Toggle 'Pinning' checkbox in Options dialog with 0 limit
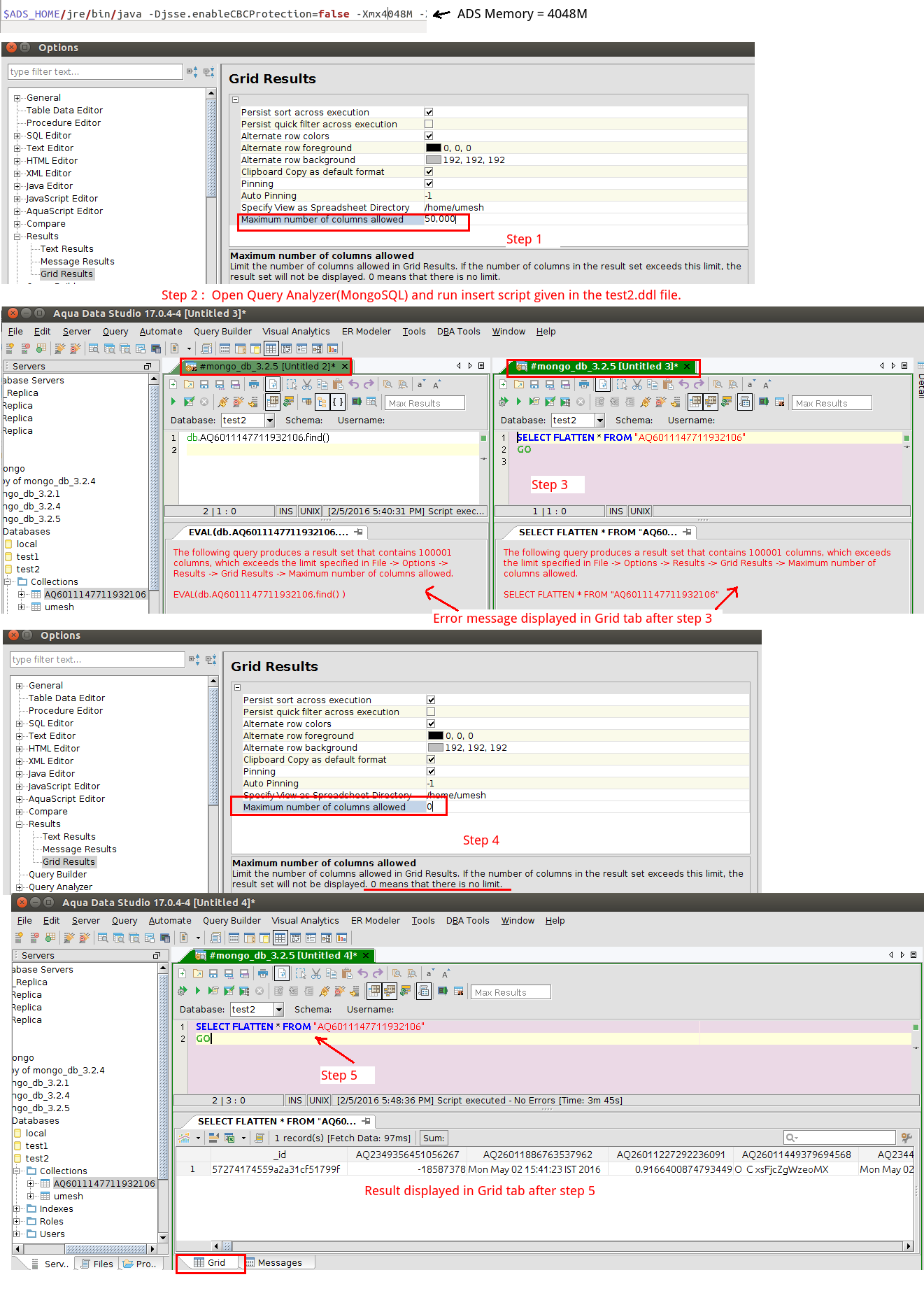Image resolution: width=924 pixels, height=1291 pixels. 431,771
